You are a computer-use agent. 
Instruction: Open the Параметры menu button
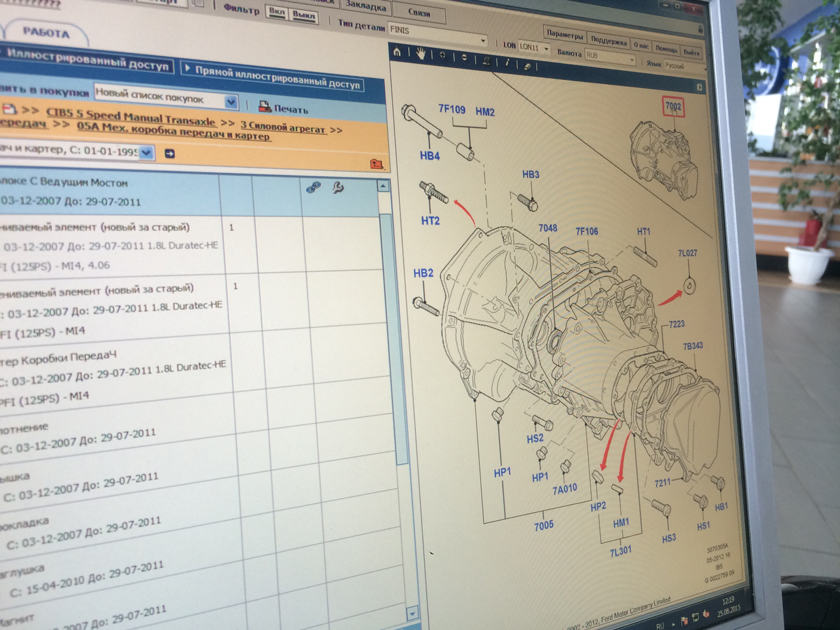tap(564, 35)
